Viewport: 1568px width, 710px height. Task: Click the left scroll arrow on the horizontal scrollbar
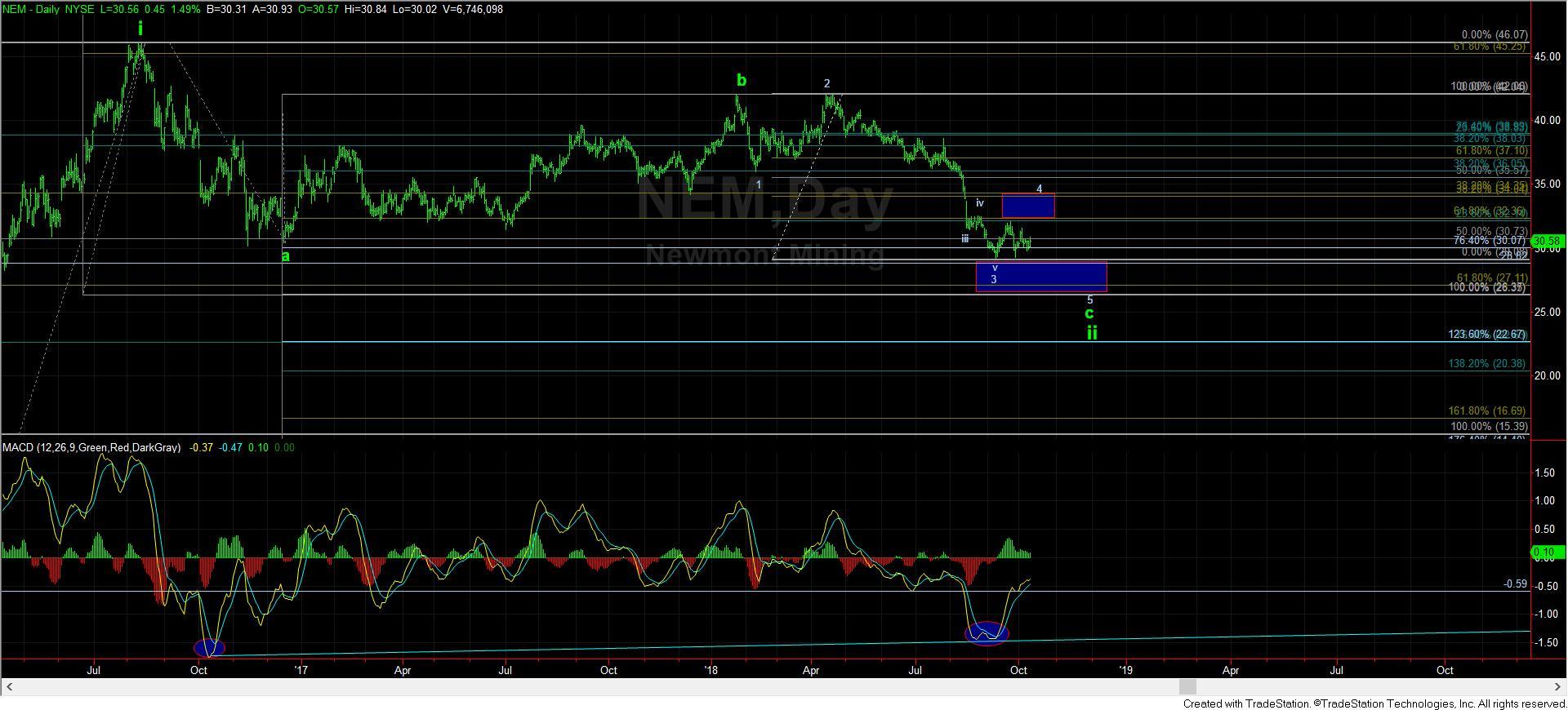pyautogui.click(x=8, y=687)
